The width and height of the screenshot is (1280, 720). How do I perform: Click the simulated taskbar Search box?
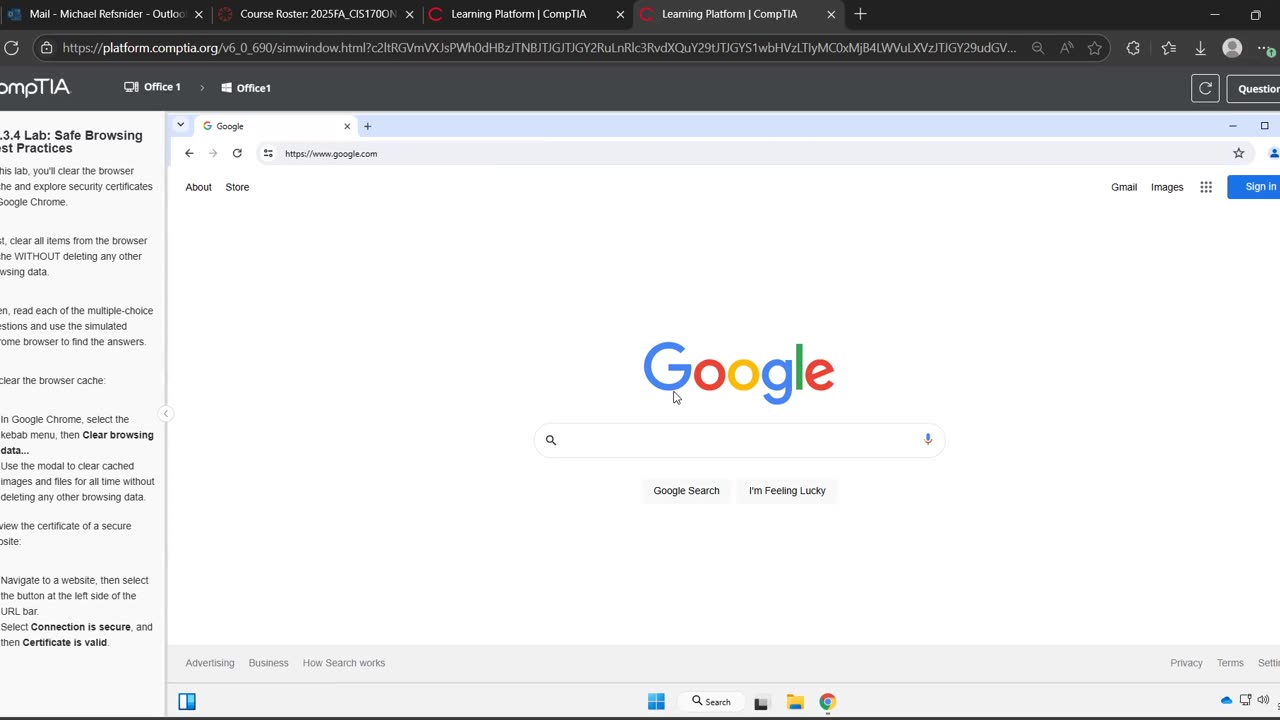coord(711,701)
